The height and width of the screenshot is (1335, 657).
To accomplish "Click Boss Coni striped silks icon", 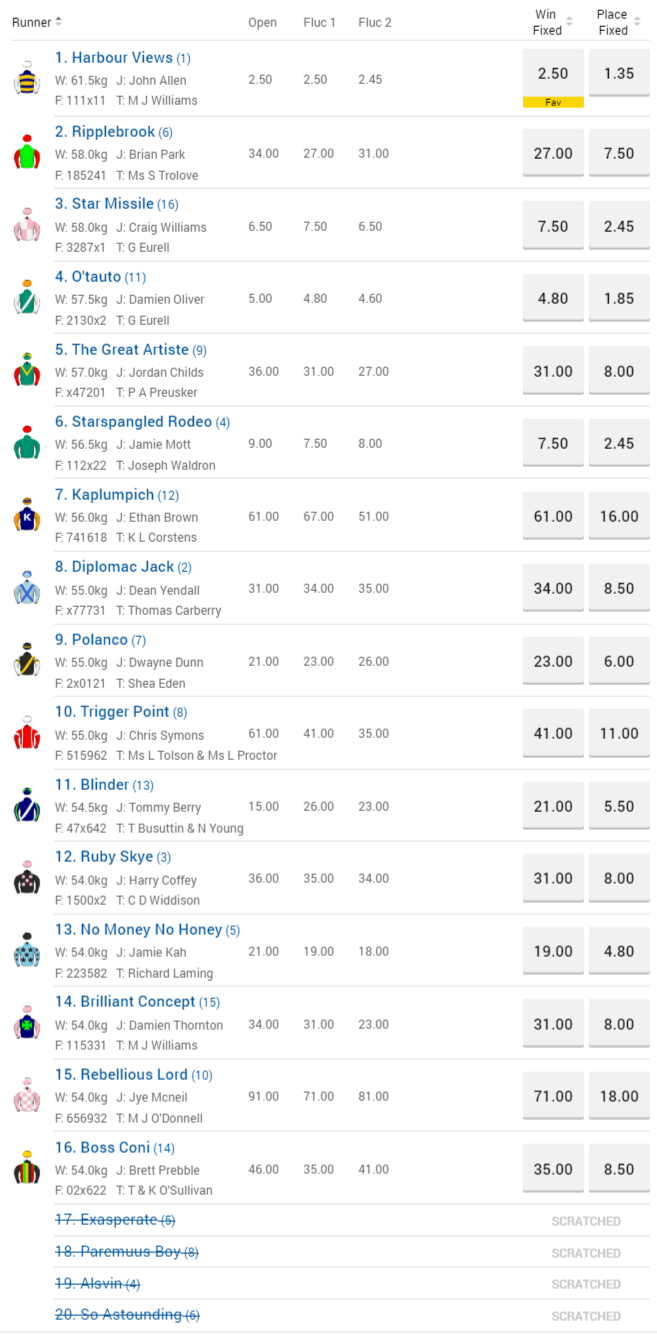I will [x=26, y=1168].
